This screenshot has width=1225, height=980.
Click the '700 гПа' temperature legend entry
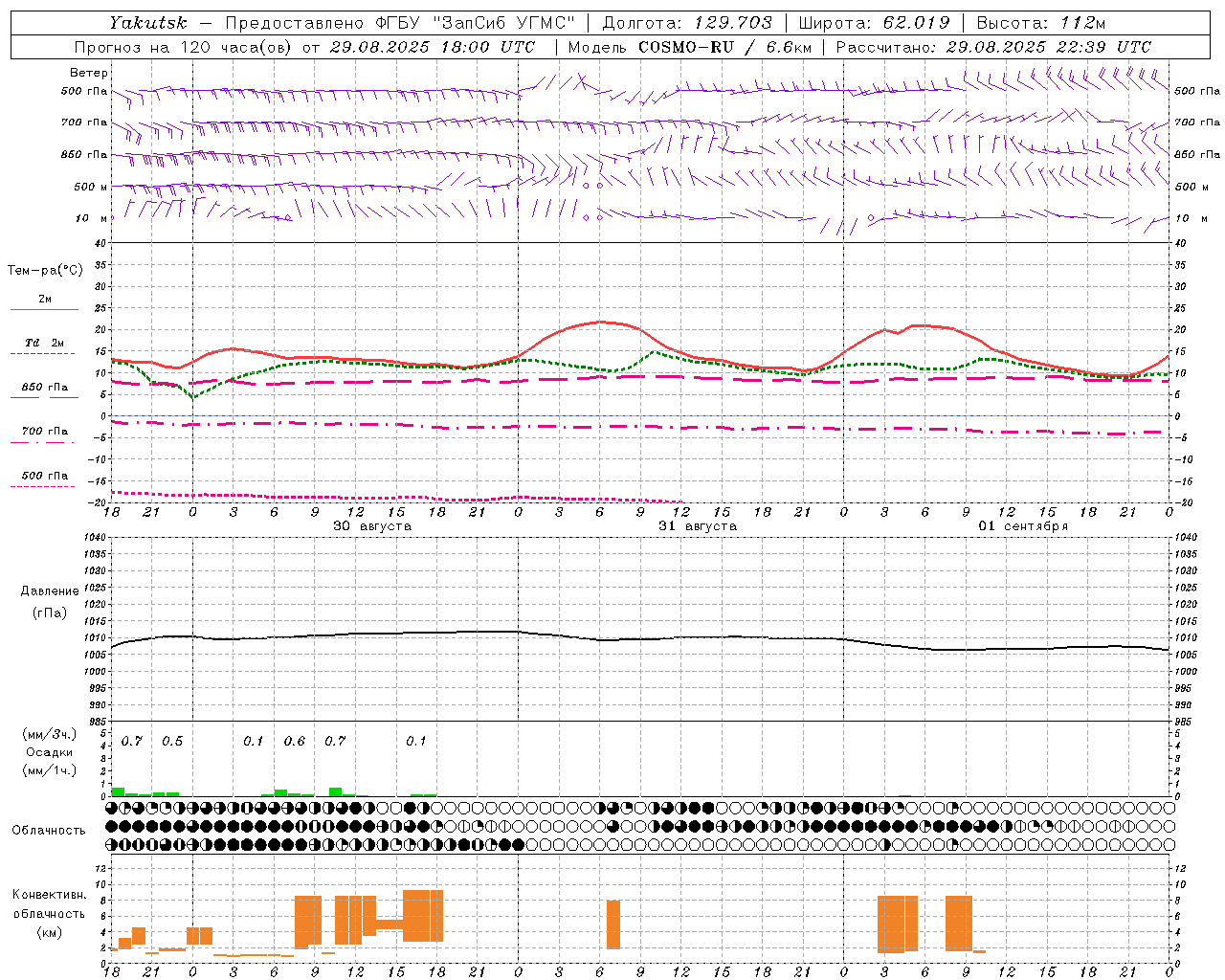[x=45, y=432]
